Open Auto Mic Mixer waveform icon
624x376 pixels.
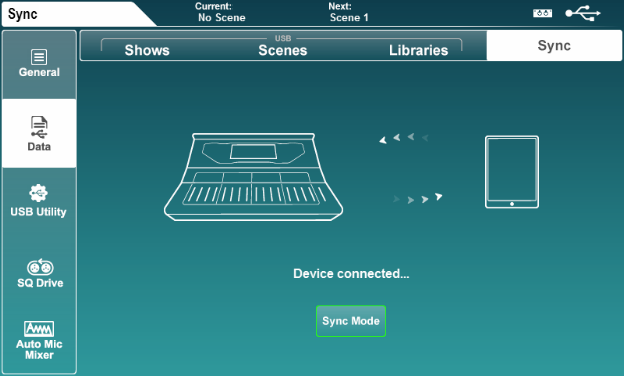click(x=39, y=329)
